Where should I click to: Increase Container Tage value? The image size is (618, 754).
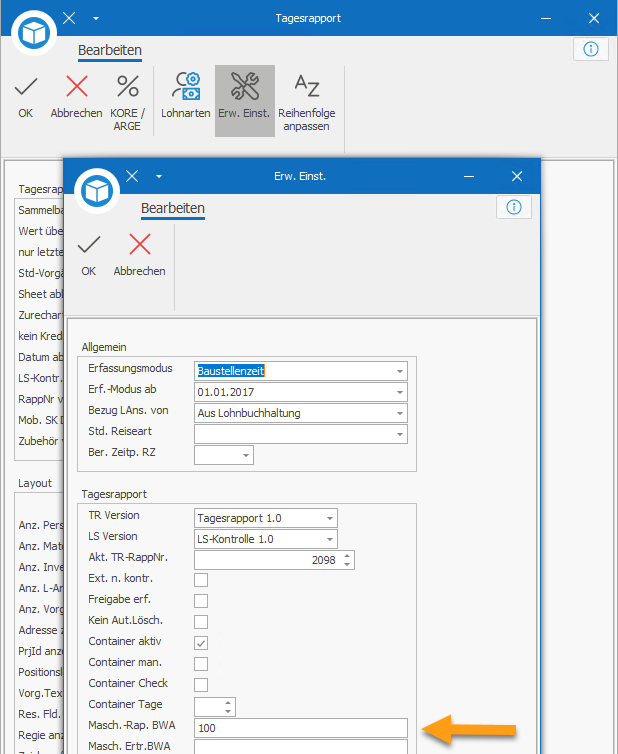pyautogui.click(x=228, y=703)
